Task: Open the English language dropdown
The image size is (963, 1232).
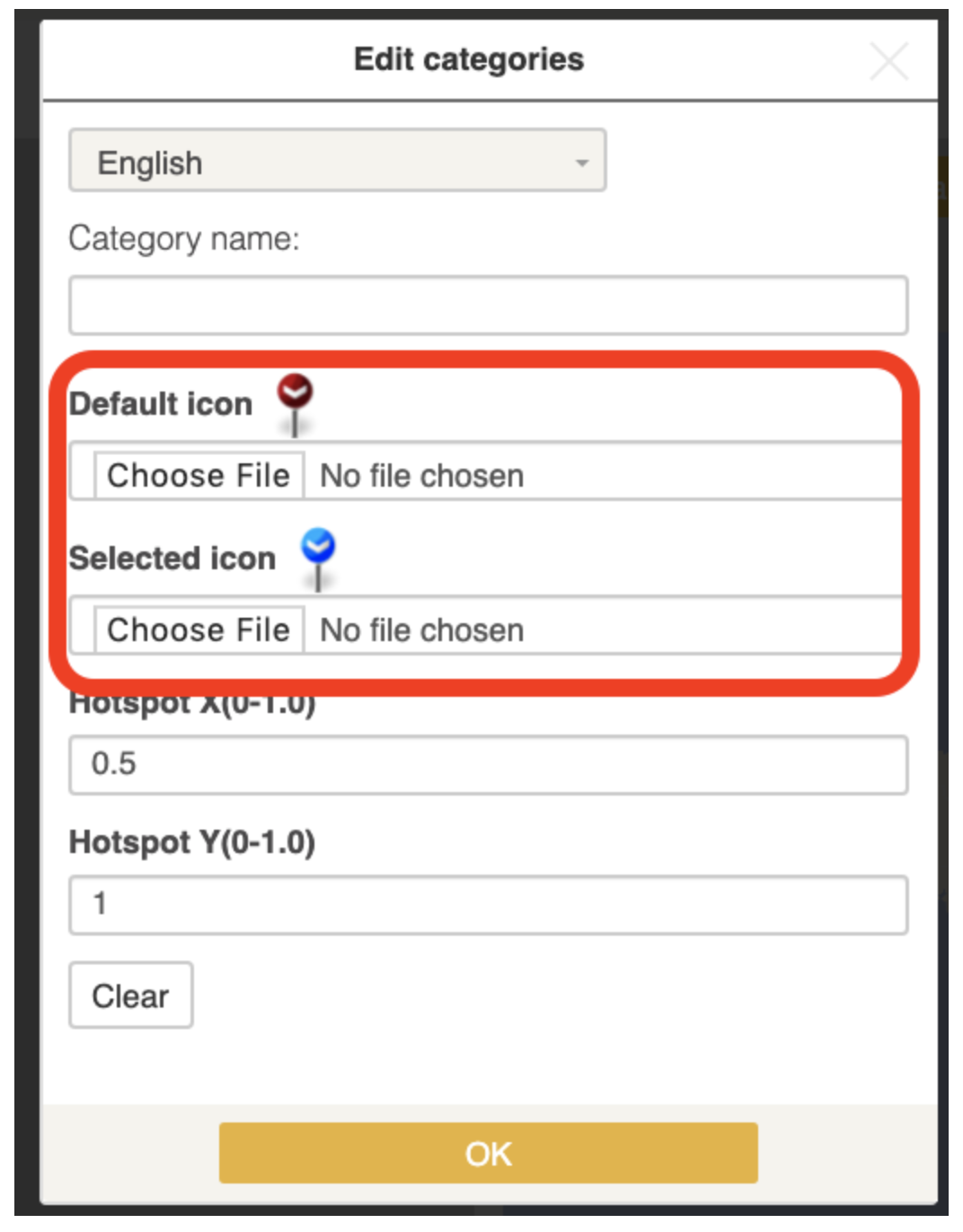Action: pos(337,162)
